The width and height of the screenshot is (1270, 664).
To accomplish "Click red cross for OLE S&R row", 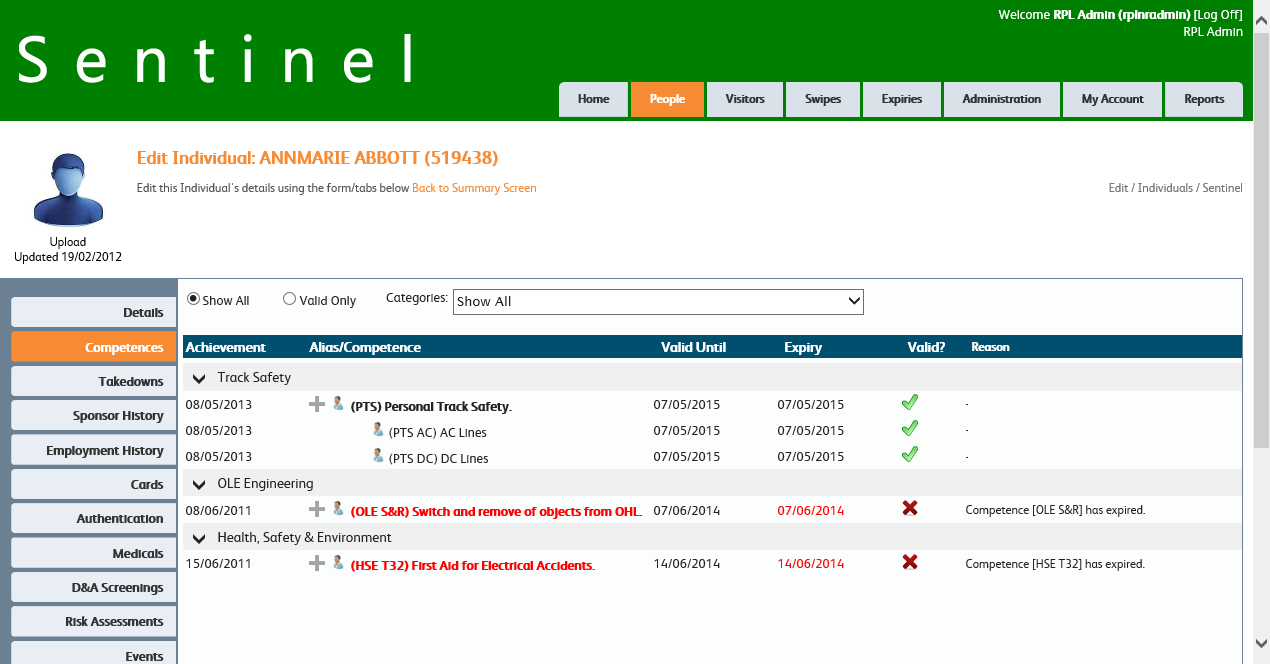I will click(x=910, y=508).
